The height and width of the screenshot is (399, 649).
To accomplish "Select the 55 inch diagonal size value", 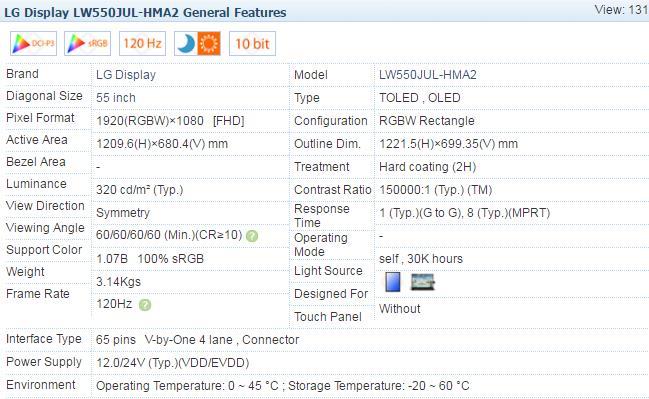I will (116, 98).
